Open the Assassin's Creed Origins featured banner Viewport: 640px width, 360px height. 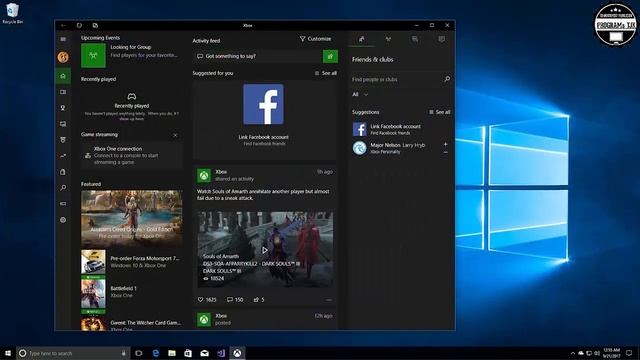pos(131,218)
